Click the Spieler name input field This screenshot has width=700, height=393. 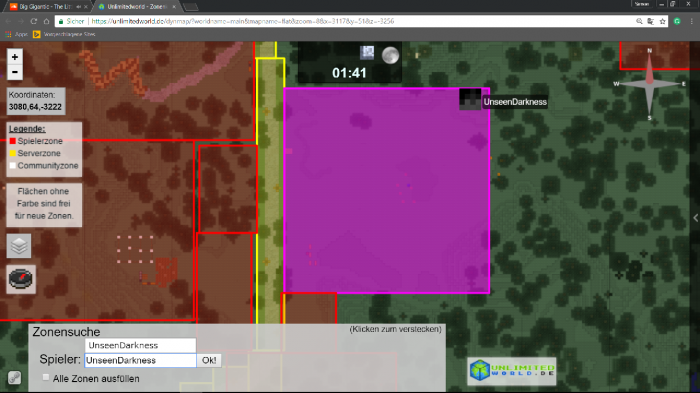(x=140, y=360)
